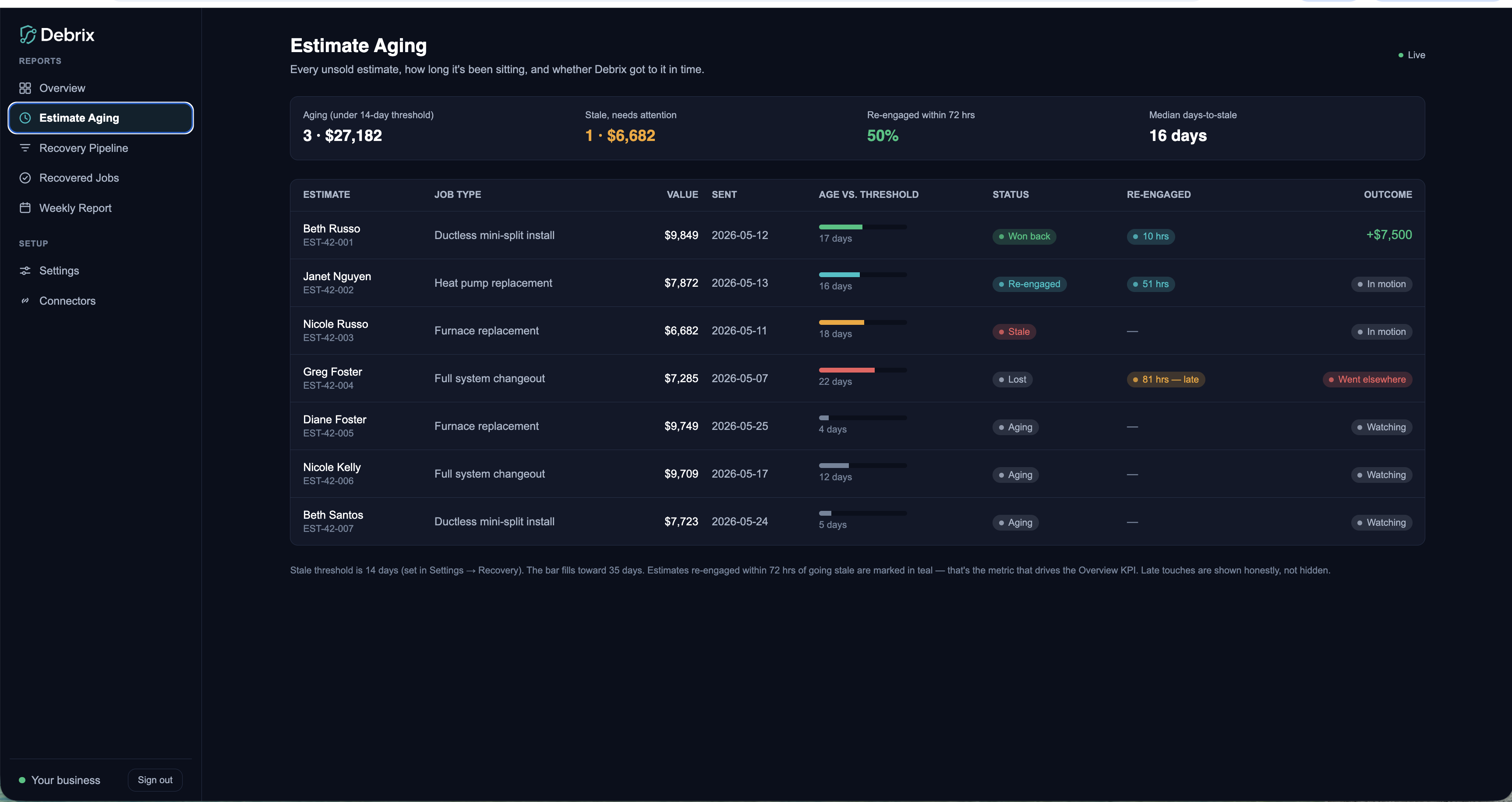Viewport: 1512px width, 802px height.
Task: Click the Re-engaged status badge
Action: pos(1029,284)
